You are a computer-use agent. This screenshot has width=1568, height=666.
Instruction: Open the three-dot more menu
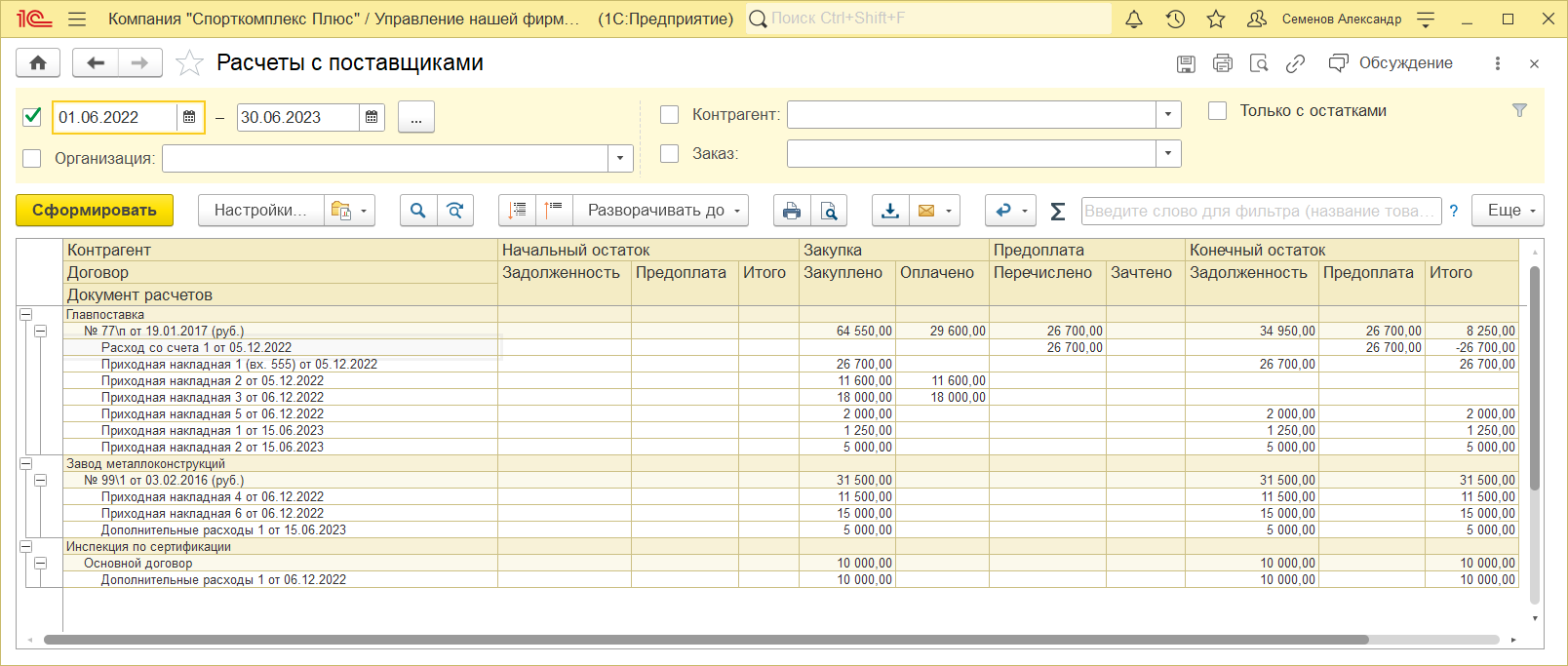point(1498,63)
